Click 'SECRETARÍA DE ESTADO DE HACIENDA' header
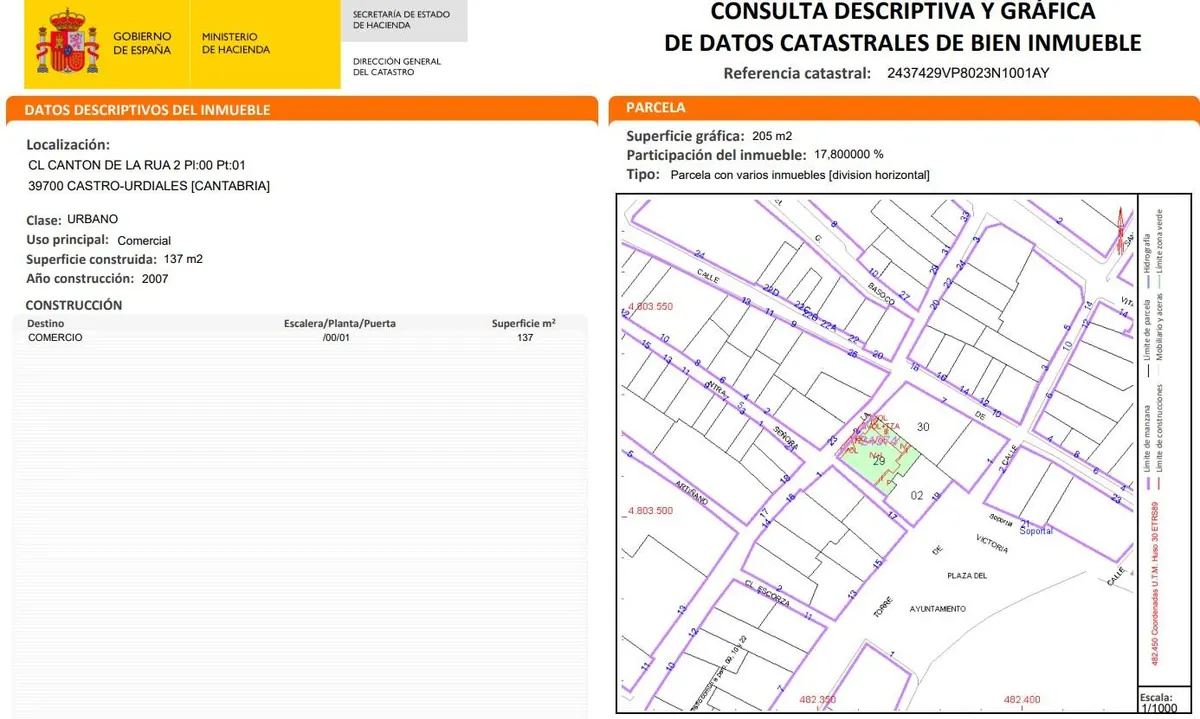This screenshot has height=719, width=1200. click(x=401, y=20)
